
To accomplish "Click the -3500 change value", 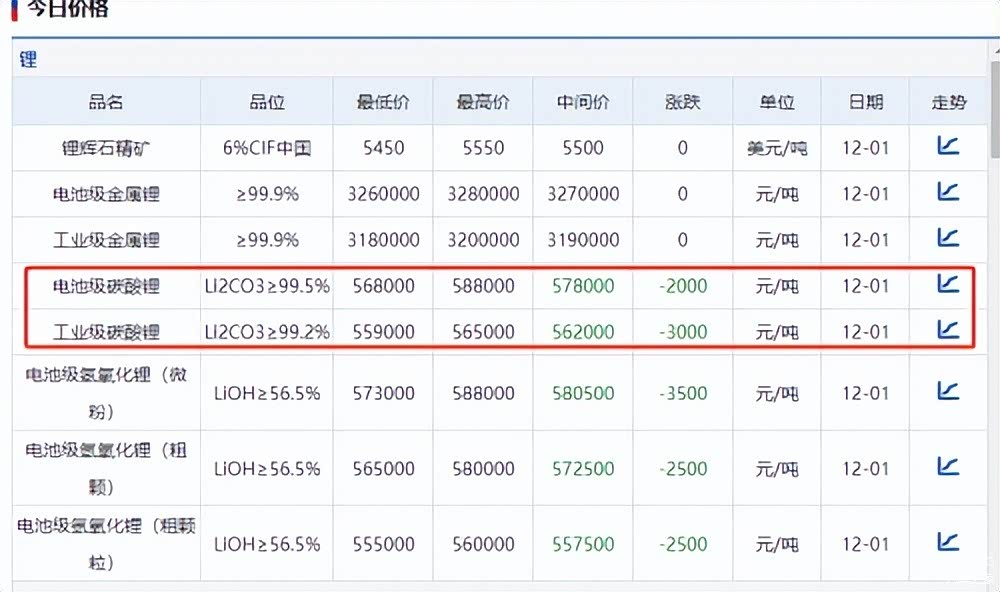I will click(683, 393).
